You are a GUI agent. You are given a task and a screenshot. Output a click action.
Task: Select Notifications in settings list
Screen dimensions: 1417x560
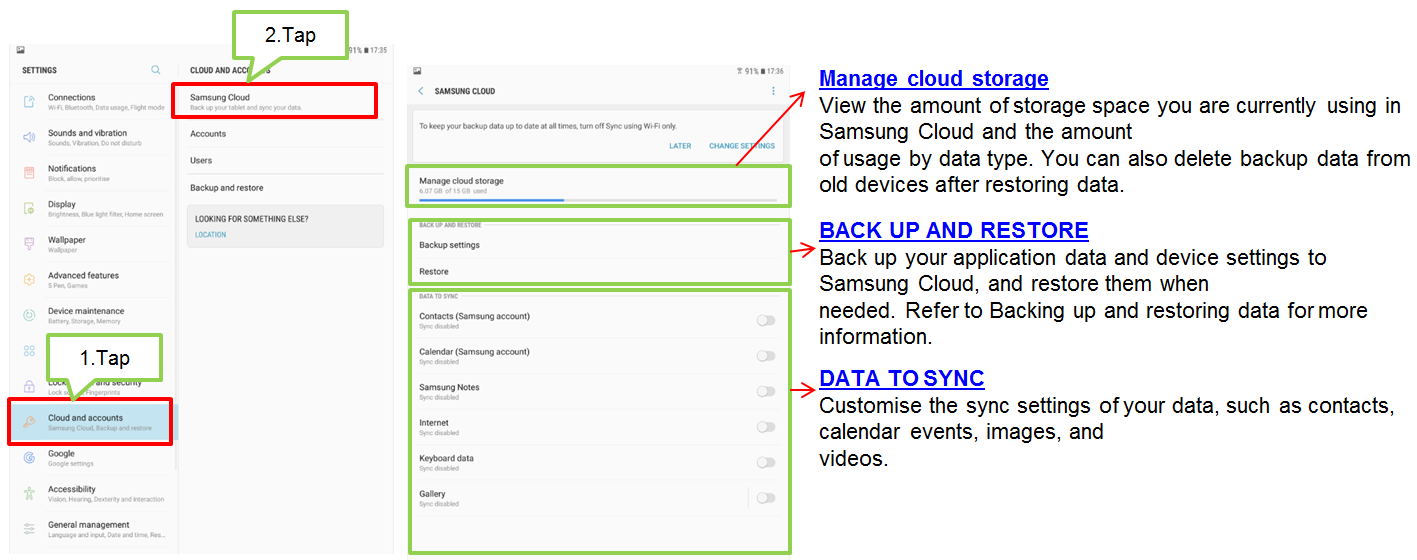95,172
